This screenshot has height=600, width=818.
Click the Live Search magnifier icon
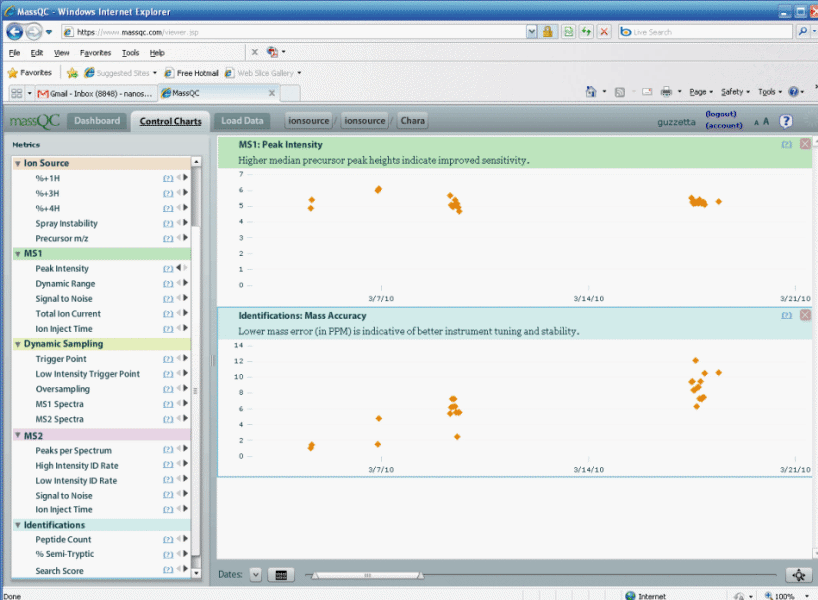(802, 32)
